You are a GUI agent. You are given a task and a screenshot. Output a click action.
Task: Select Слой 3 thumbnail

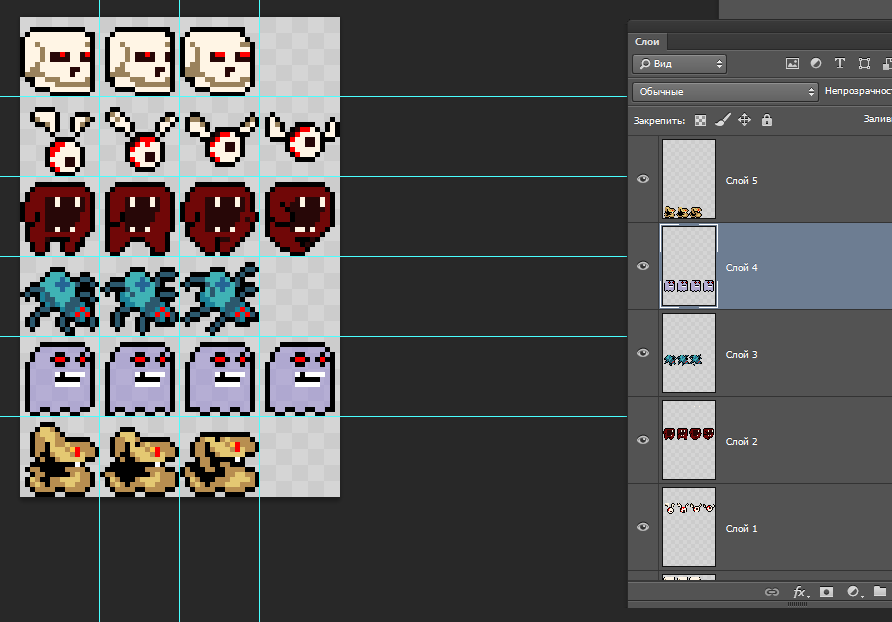click(x=689, y=353)
